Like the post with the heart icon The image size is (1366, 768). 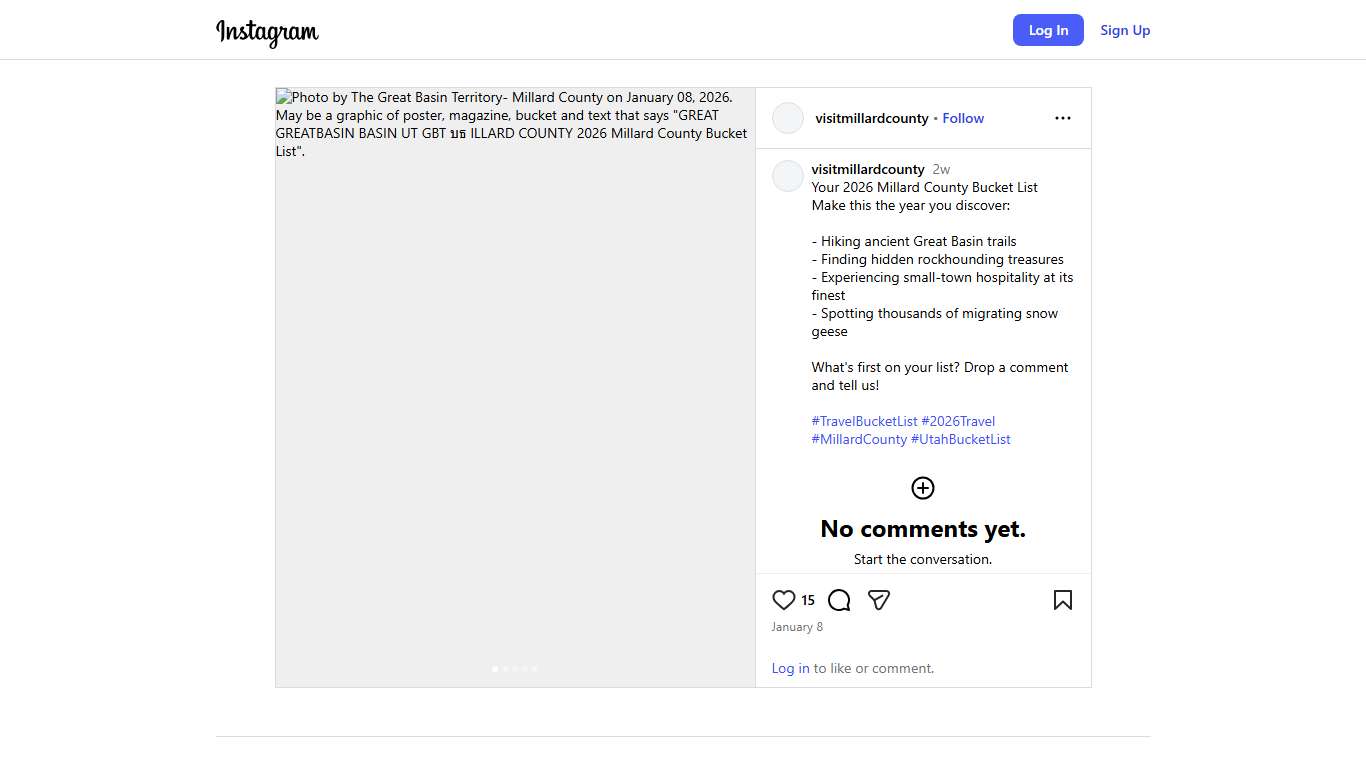pos(784,600)
